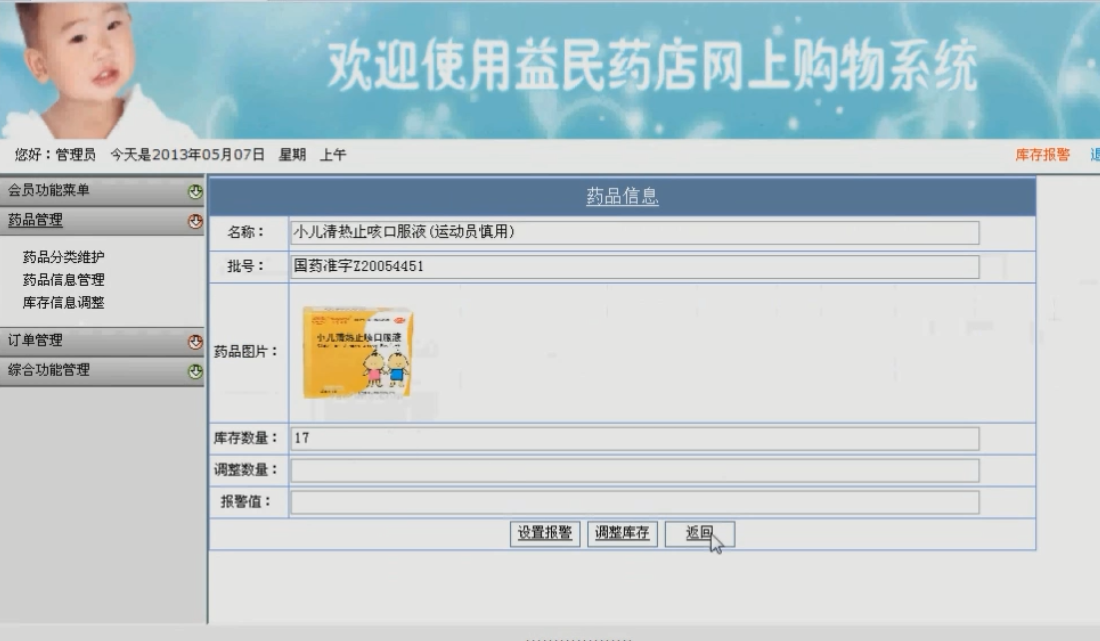Viewport: 1100px width, 641px height.
Task: Click the medicine box product image
Action: [x=358, y=352]
